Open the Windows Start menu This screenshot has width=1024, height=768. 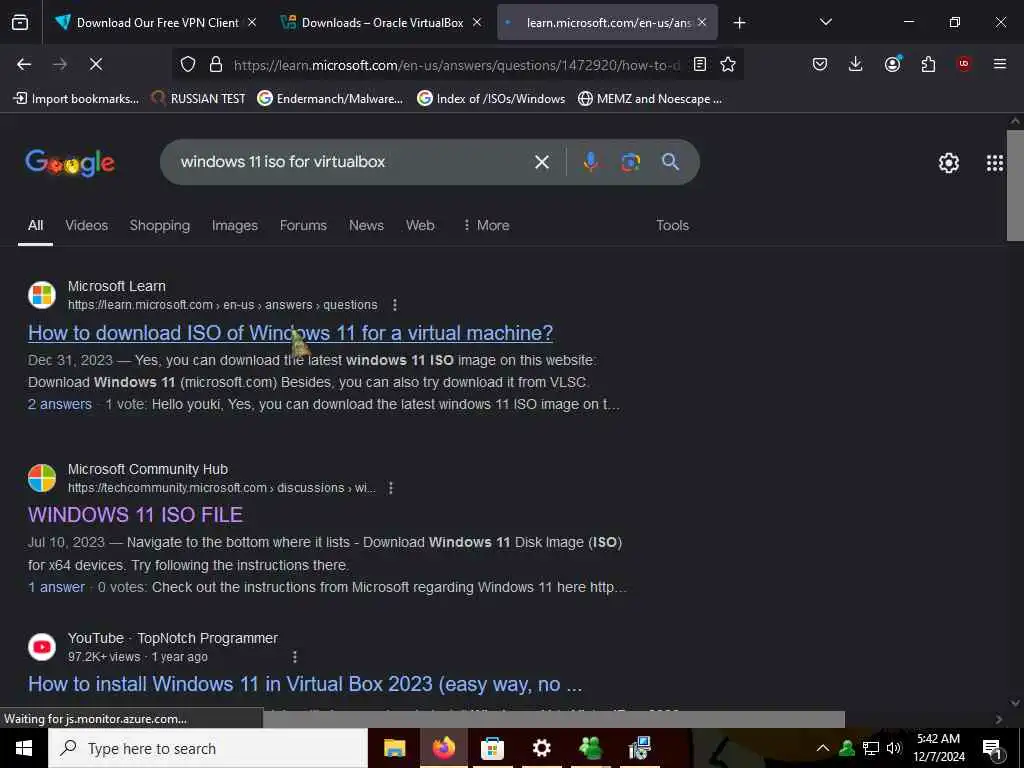[x=24, y=748]
